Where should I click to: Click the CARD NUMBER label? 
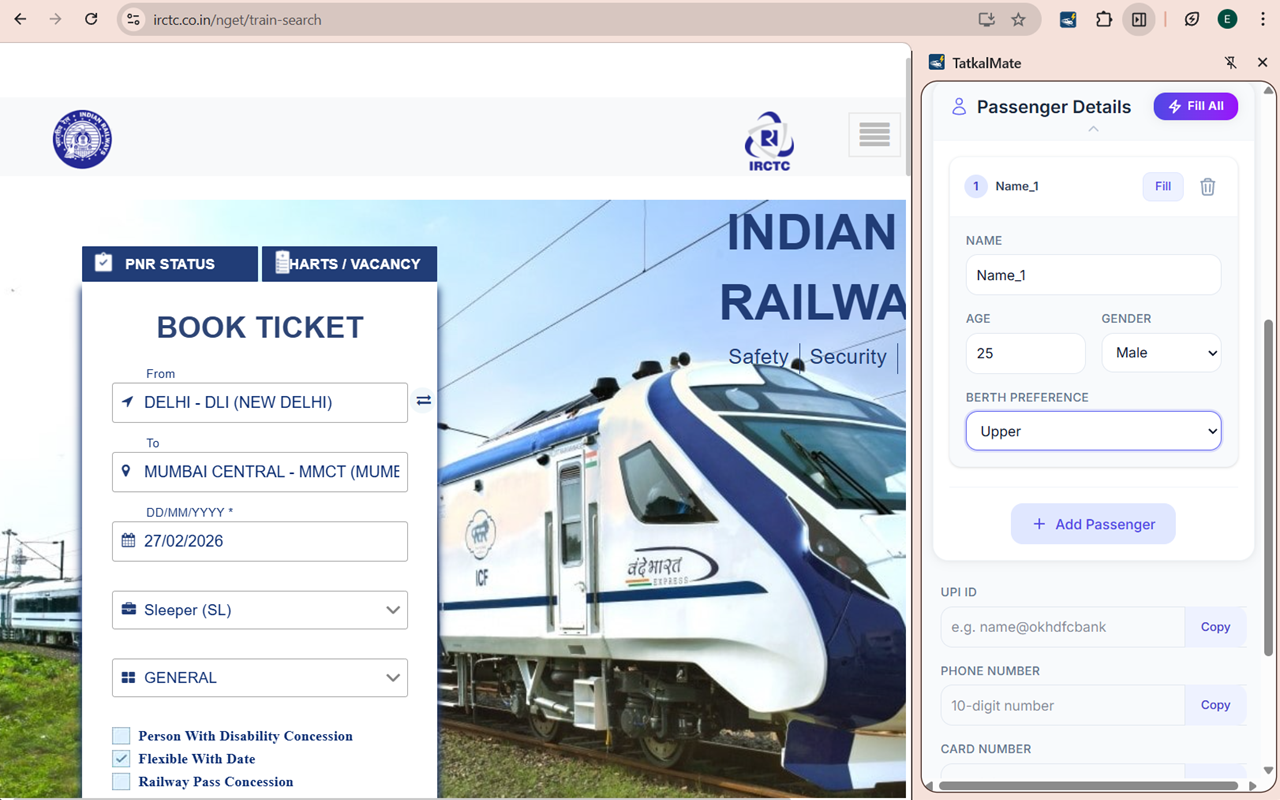click(x=986, y=749)
